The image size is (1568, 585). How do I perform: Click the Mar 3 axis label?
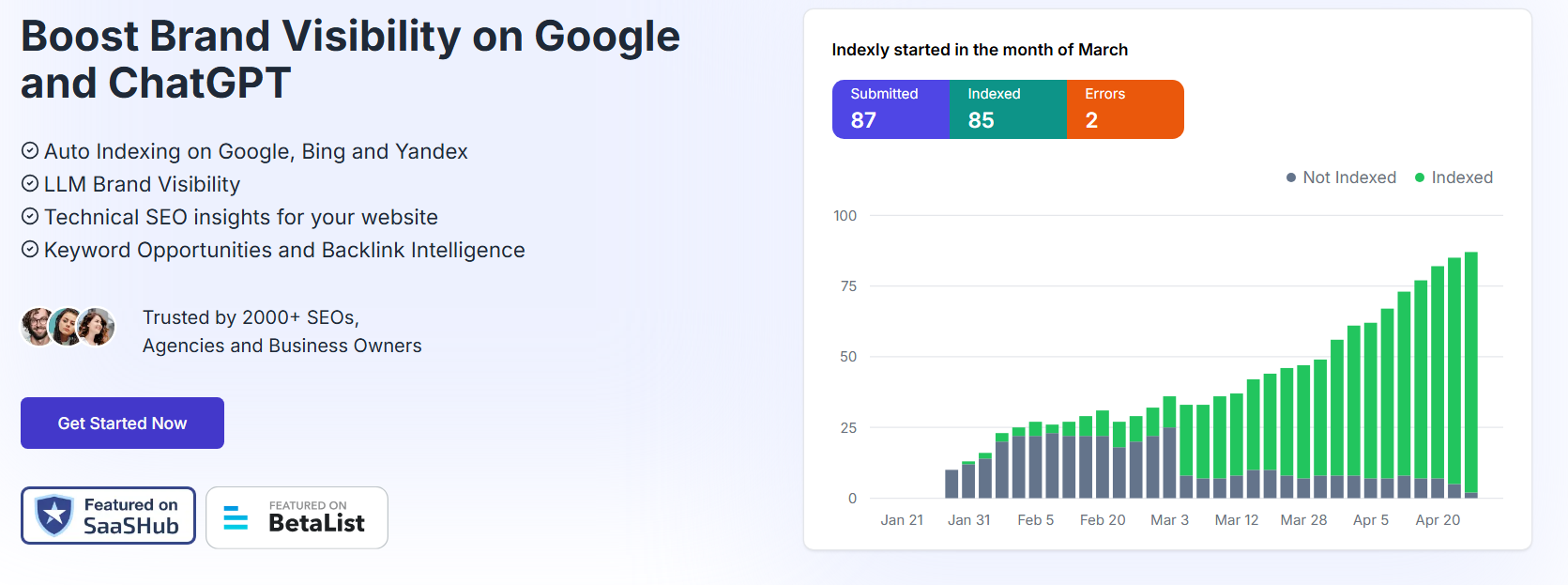point(1170,519)
